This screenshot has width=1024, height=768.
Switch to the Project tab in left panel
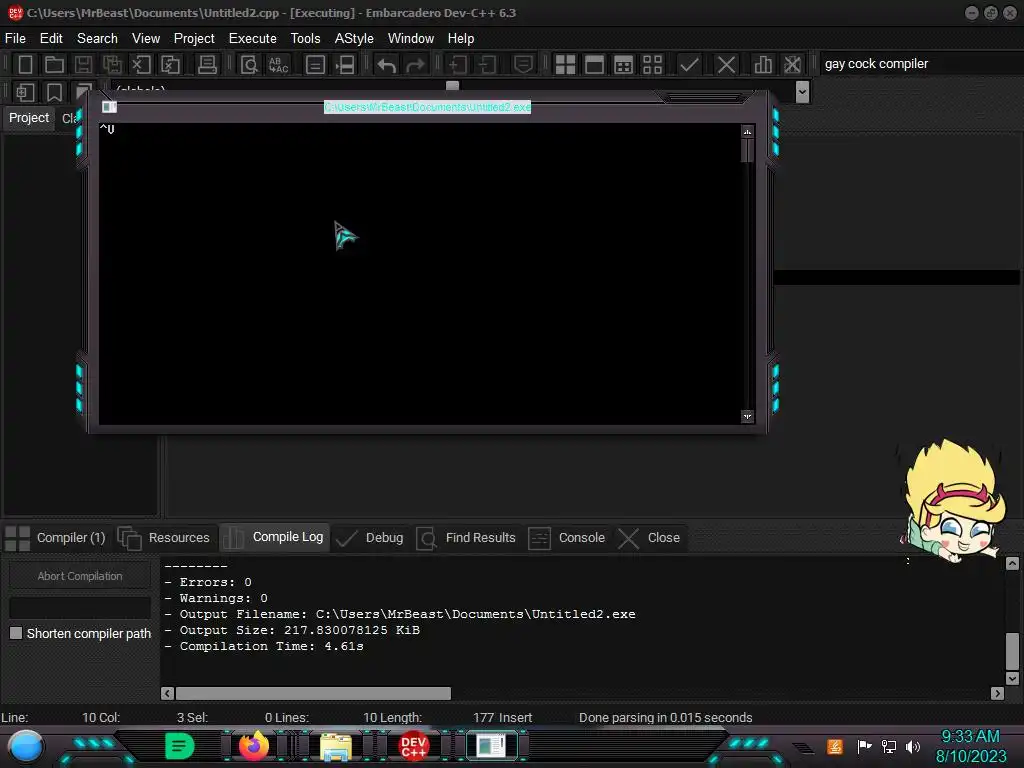(29, 118)
